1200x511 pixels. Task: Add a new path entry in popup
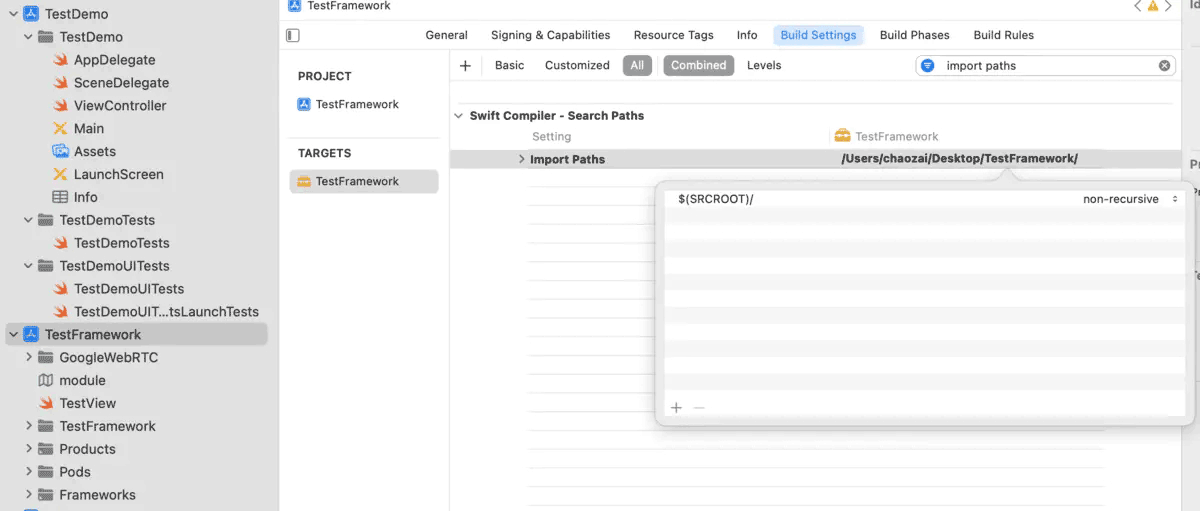pyautogui.click(x=677, y=408)
